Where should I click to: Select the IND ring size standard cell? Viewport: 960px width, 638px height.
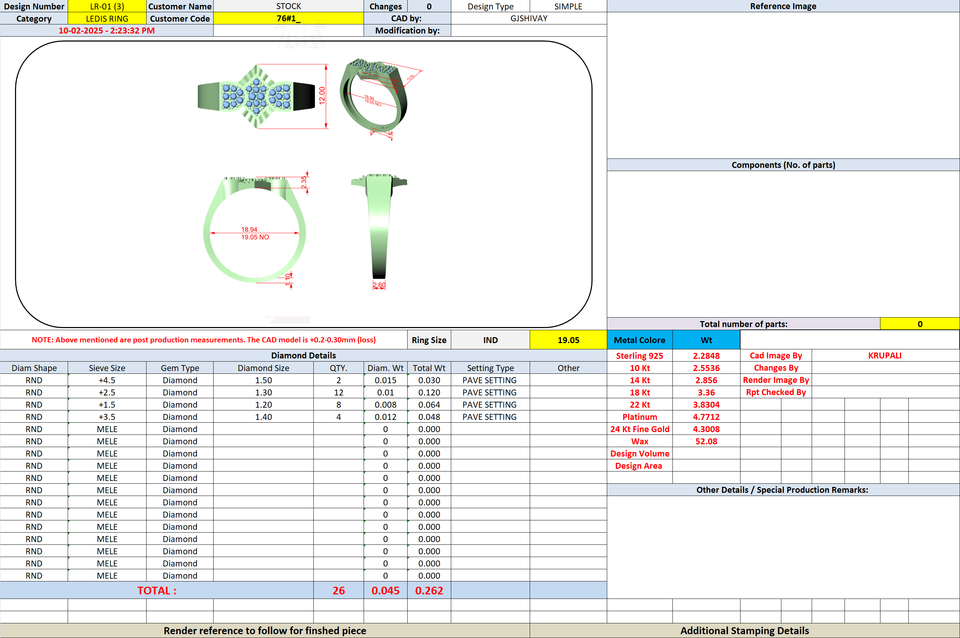click(x=490, y=340)
